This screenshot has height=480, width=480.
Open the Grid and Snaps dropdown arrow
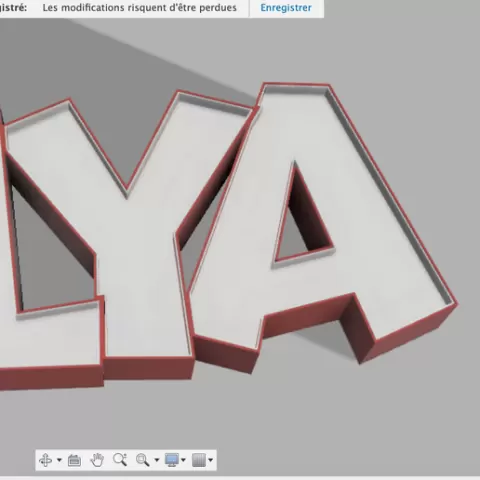click(x=211, y=460)
